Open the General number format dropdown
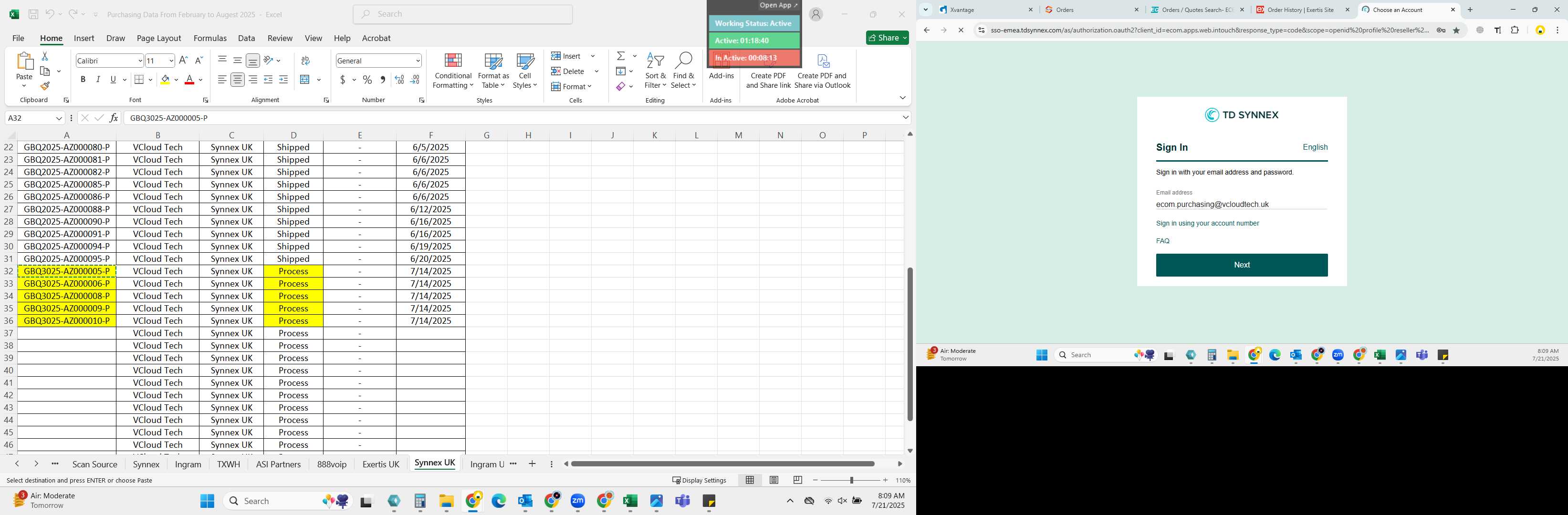Image resolution: width=1568 pixels, height=515 pixels. click(418, 61)
